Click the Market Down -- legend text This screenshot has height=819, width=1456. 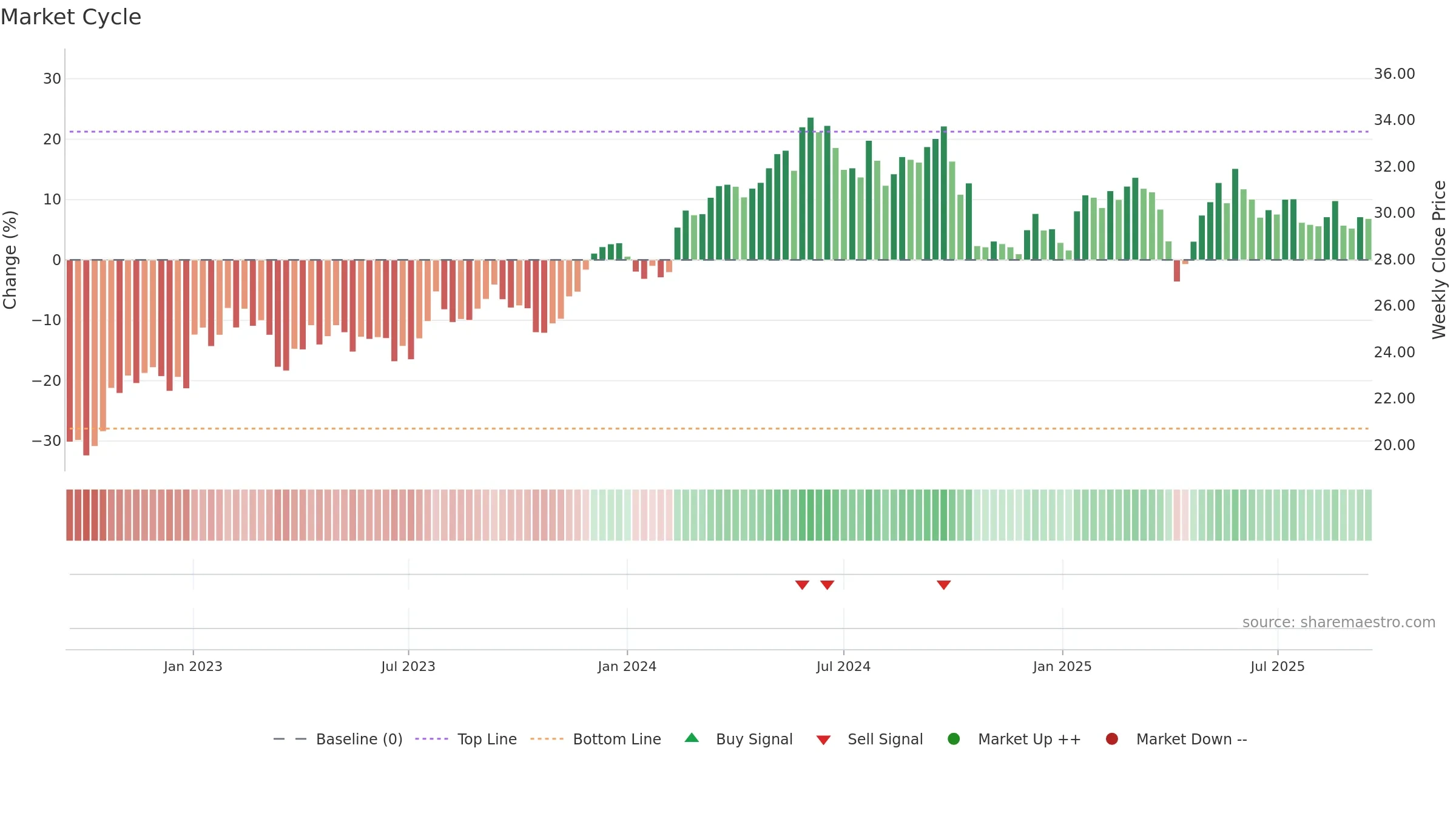[1191, 739]
